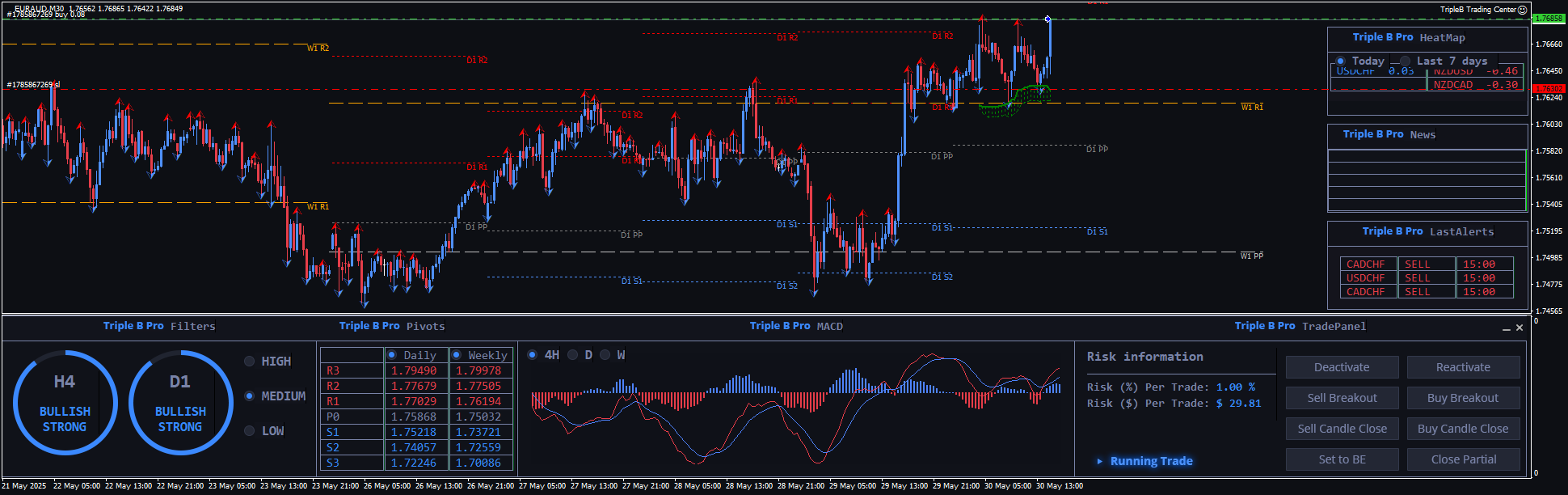Click the Buy Candle Close button
This screenshot has height=495, width=1568.
coord(1463,429)
